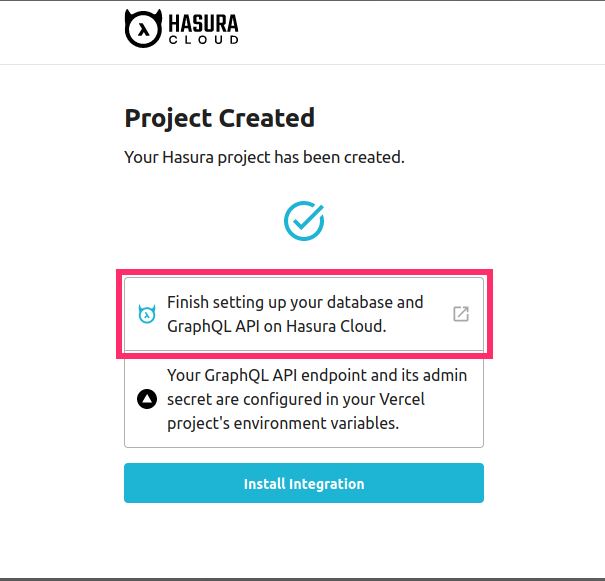Click the empty area below the Install Integration button
Screen dimensions: 605x581
[x=304, y=540]
